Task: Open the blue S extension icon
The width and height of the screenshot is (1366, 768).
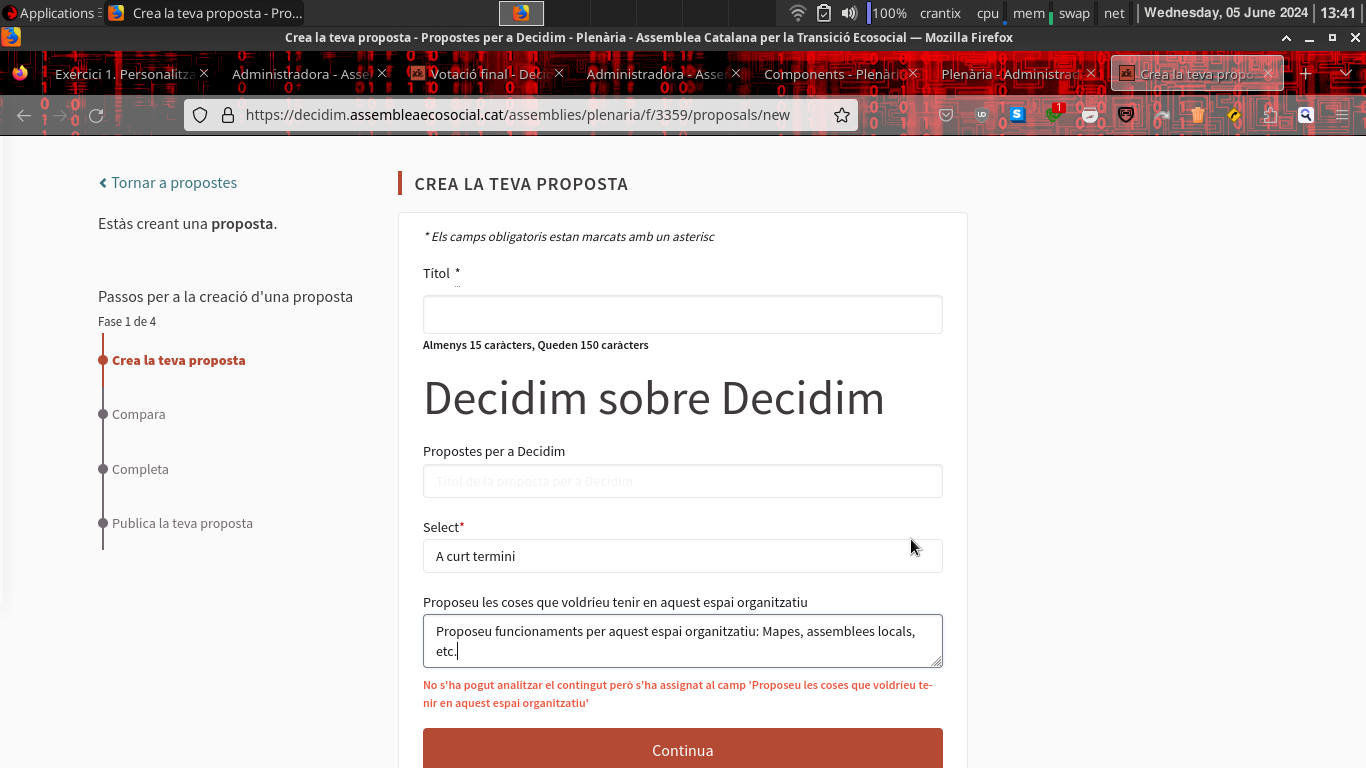Action: [1018, 115]
